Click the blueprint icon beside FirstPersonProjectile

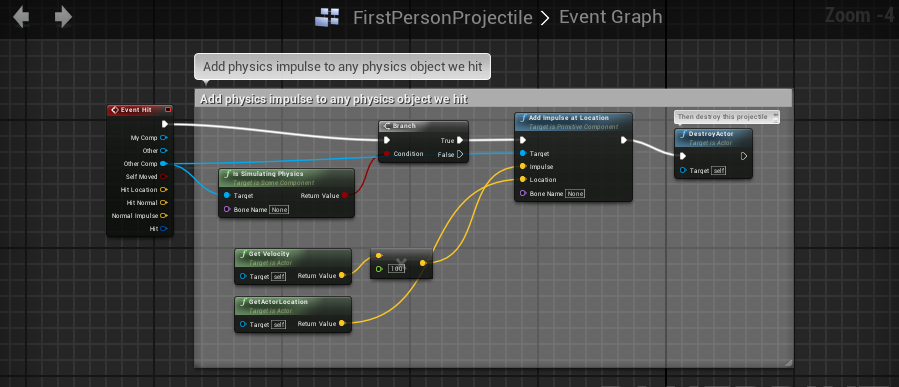(x=327, y=18)
